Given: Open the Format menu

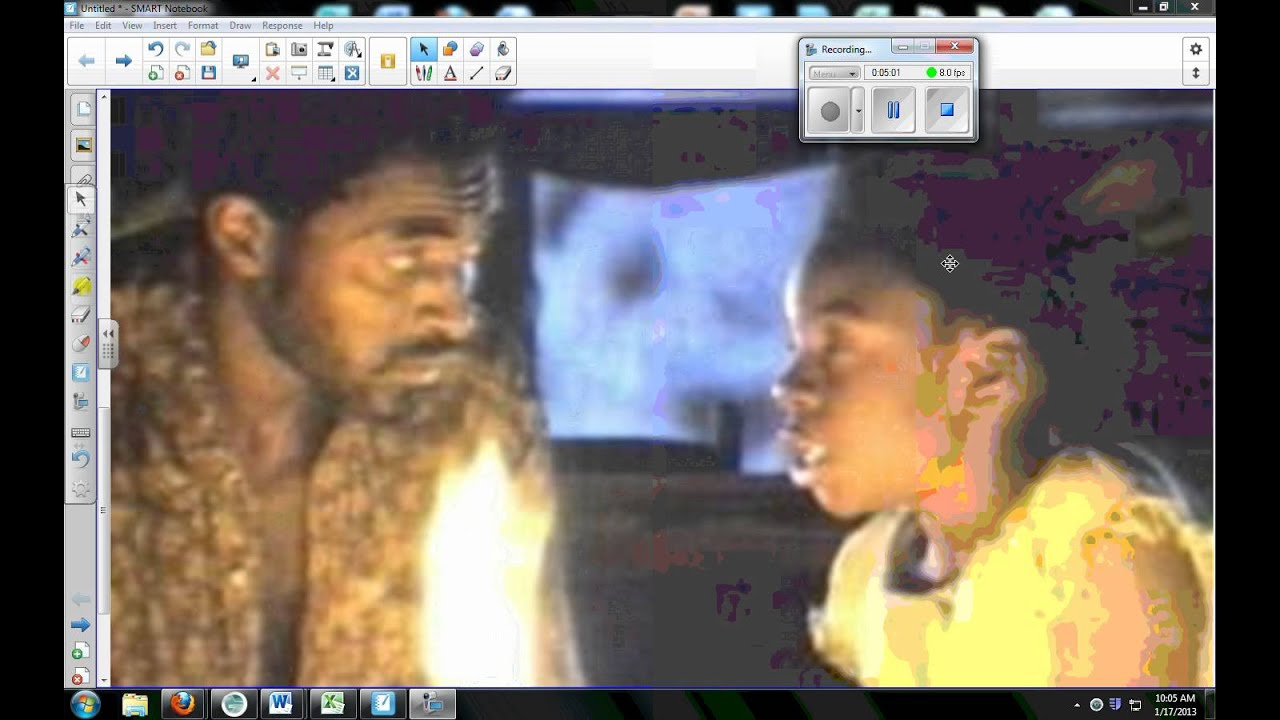Looking at the screenshot, I should [x=202, y=25].
